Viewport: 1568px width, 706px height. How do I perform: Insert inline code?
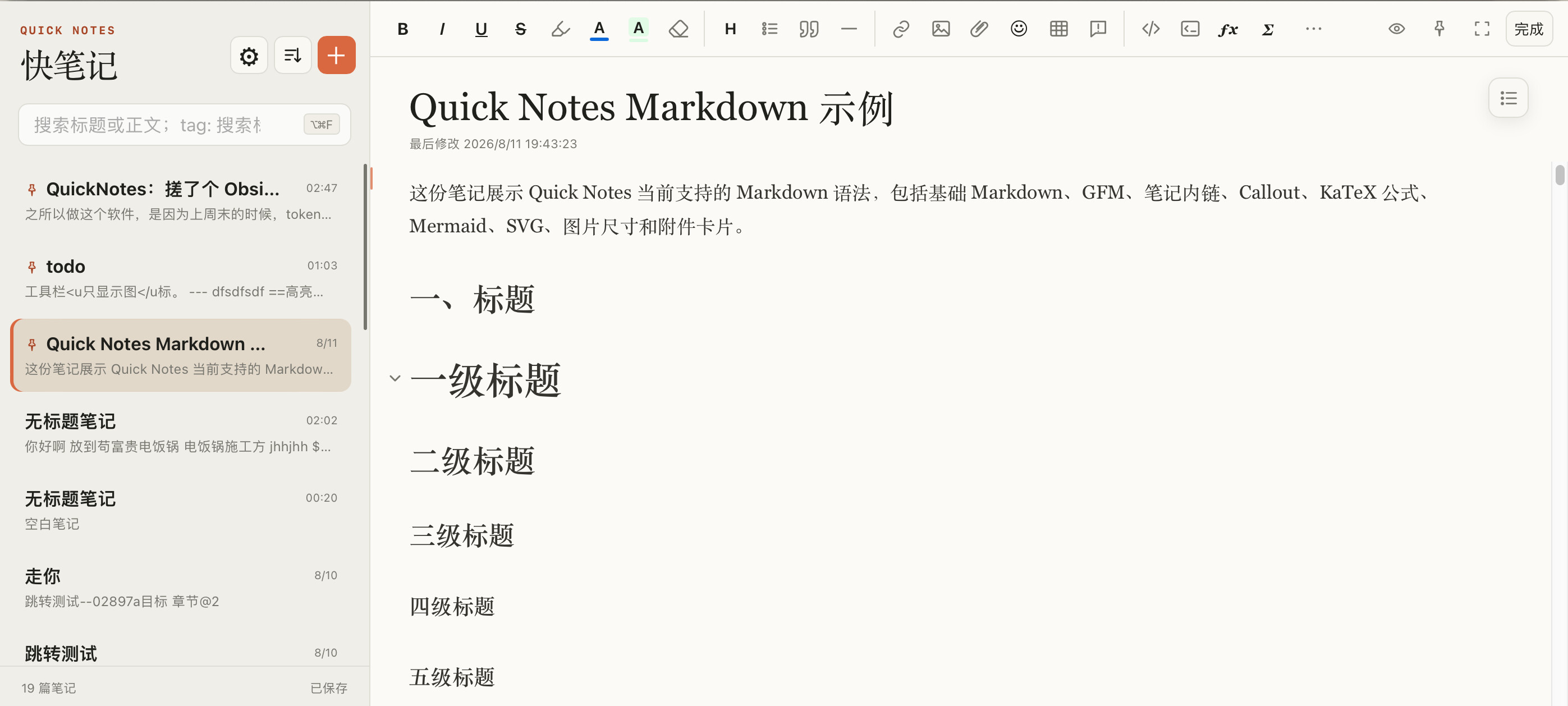click(x=1150, y=29)
